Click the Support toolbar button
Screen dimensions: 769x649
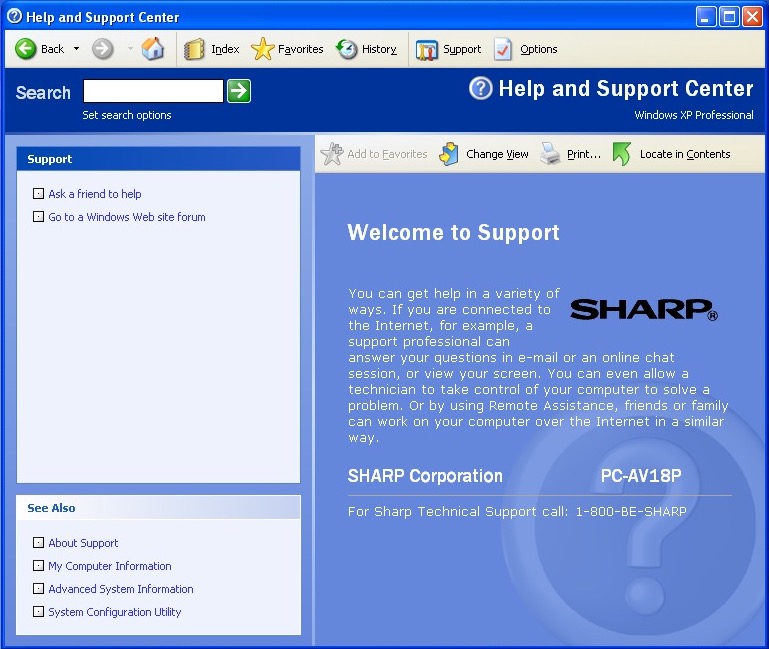[x=449, y=49]
